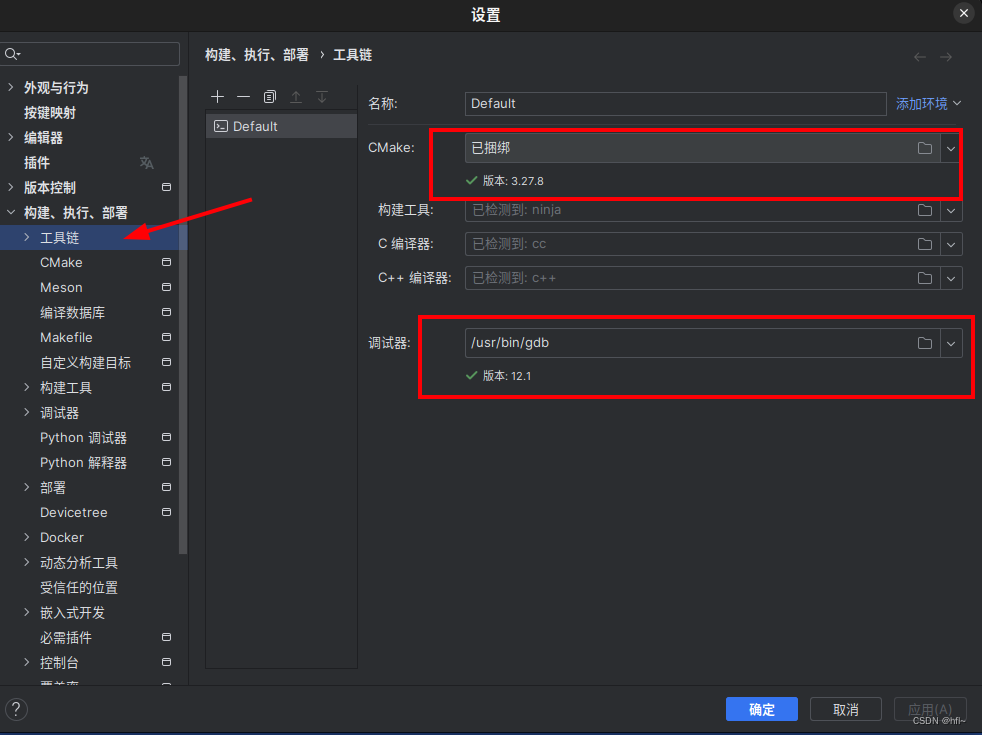Open folder browser for 调试器 path

pos(924,342)
